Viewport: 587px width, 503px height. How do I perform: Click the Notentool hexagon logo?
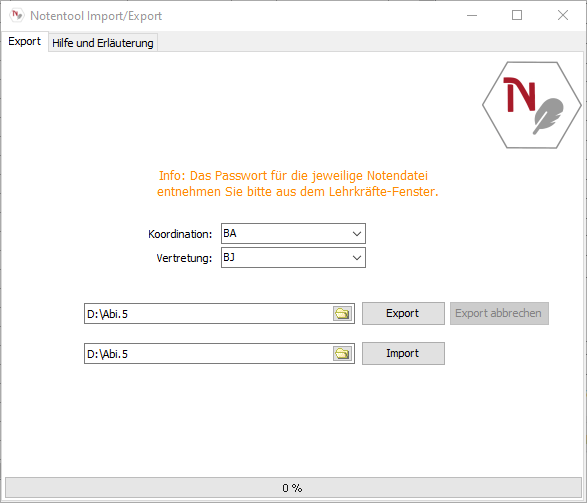[532, 105]
